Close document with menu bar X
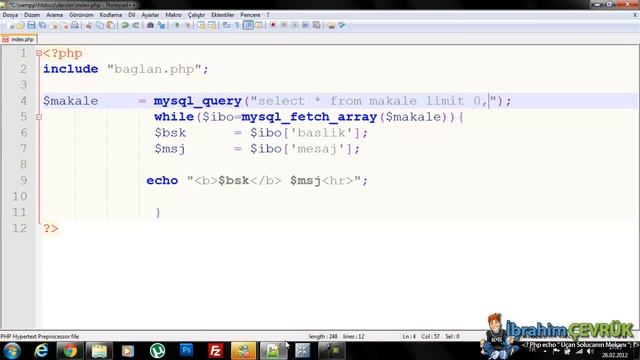The image size is (640, 360). [635, 15]
